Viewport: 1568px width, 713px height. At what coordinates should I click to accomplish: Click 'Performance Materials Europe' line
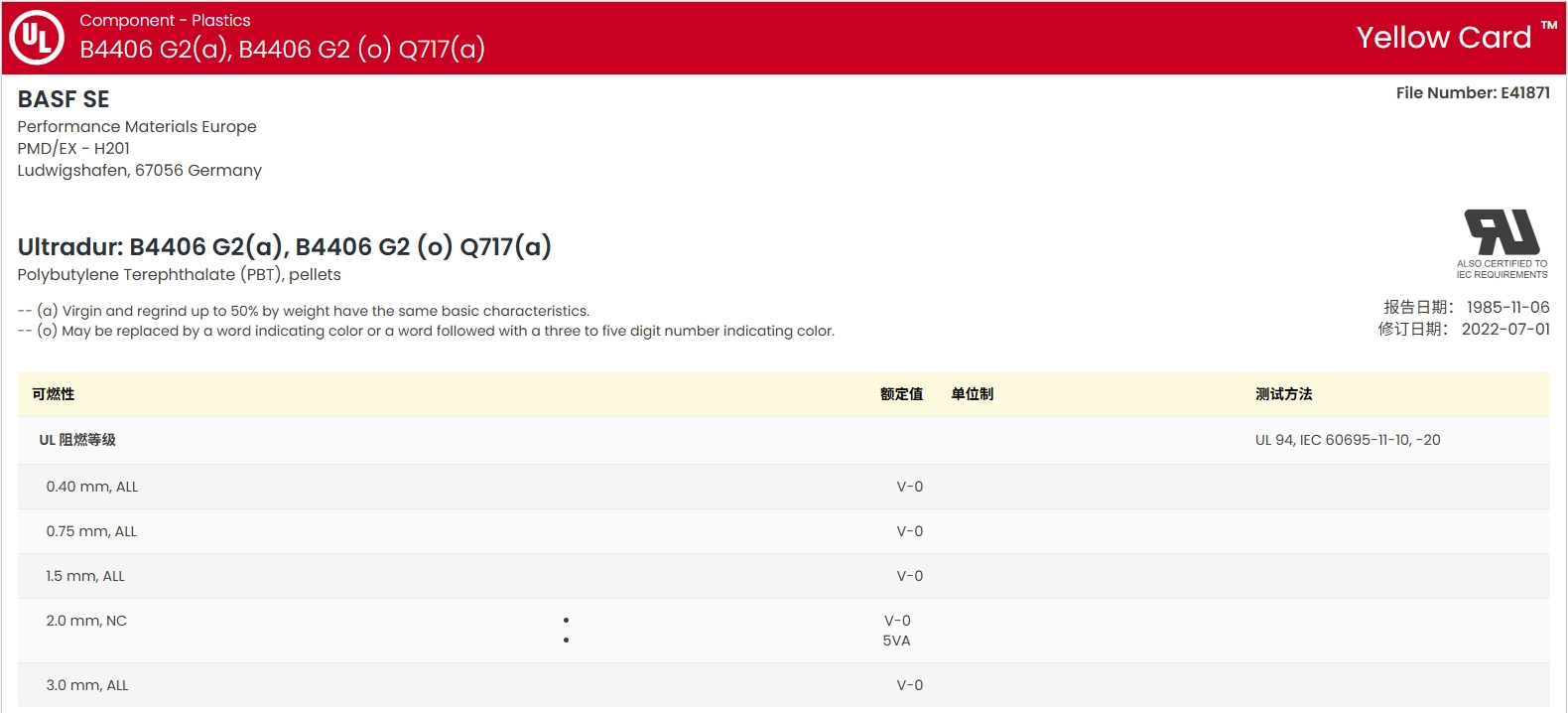pos(137,127)
